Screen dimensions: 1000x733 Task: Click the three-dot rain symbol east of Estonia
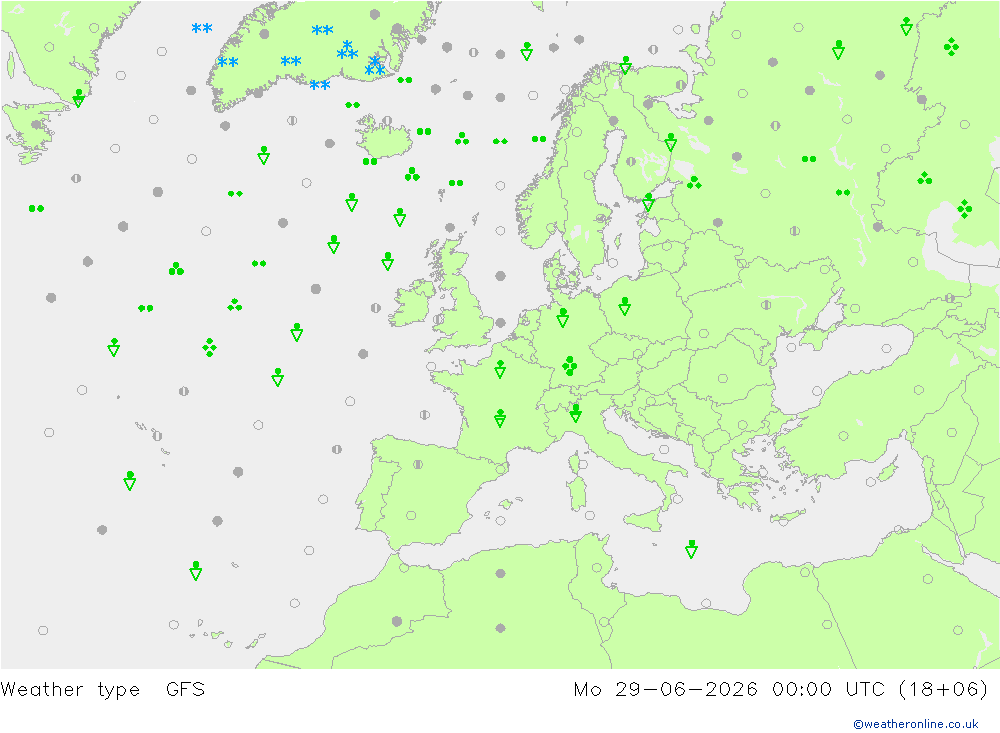click(694, 183)
